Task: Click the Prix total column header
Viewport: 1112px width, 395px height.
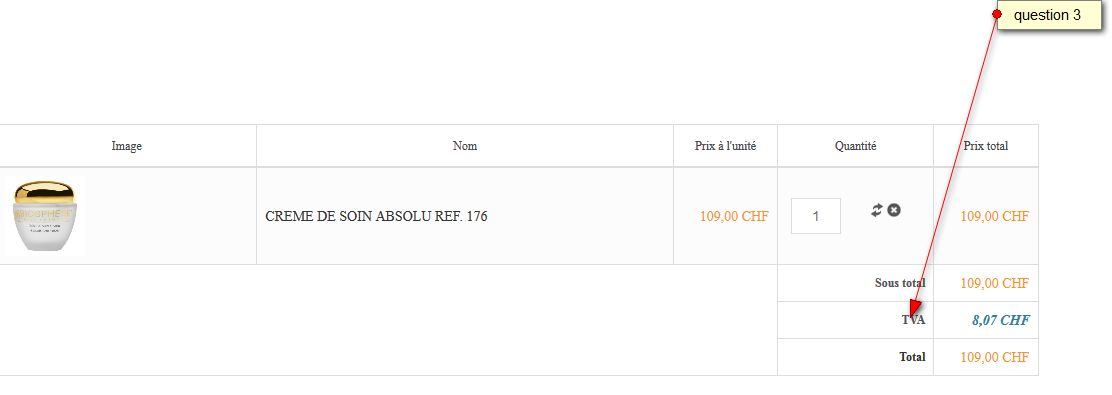Action: point(986,146)
